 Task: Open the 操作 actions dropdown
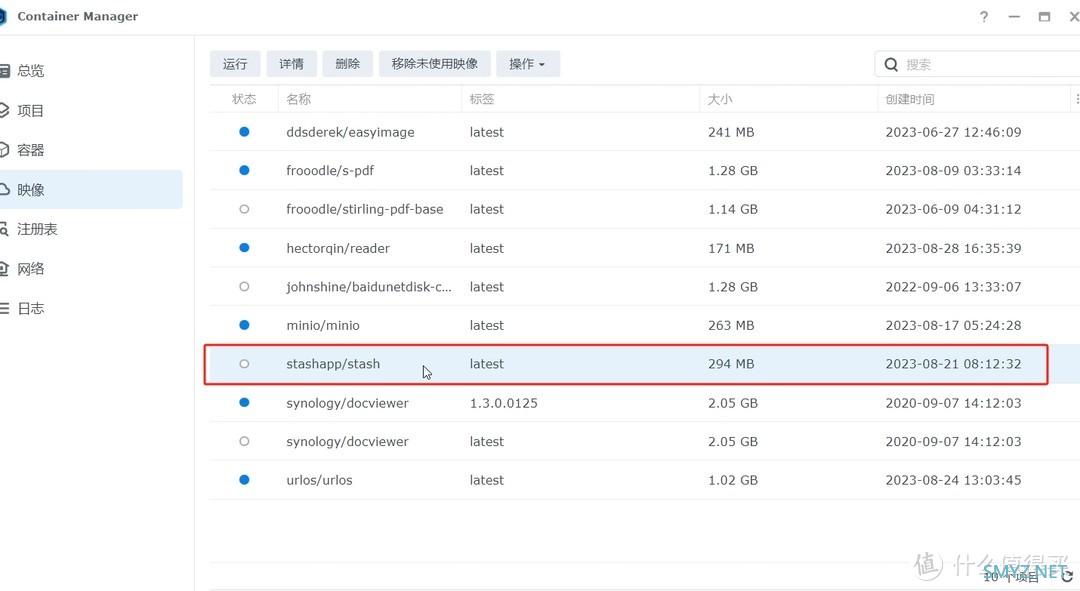point(528,64)
